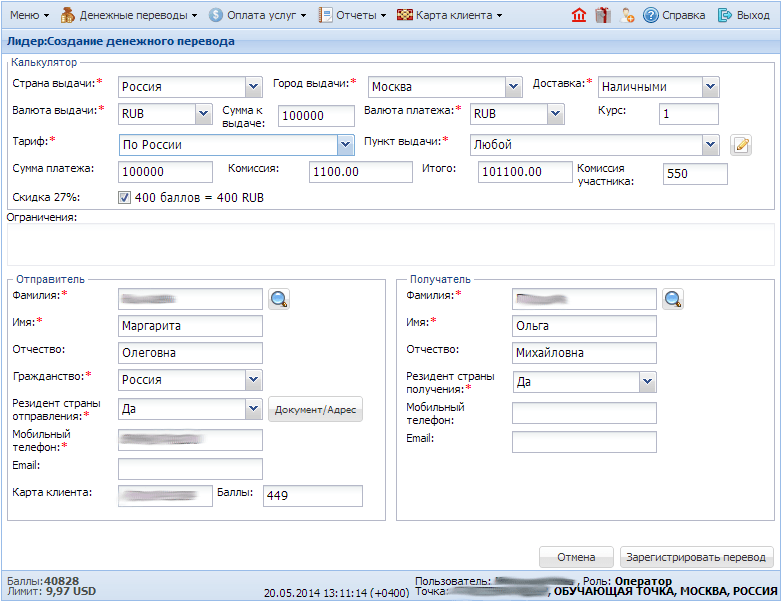Toggle the 400 баллов discount checkbox
The height and width of the screenshot is (601, 781).
(x=125, y=198)
